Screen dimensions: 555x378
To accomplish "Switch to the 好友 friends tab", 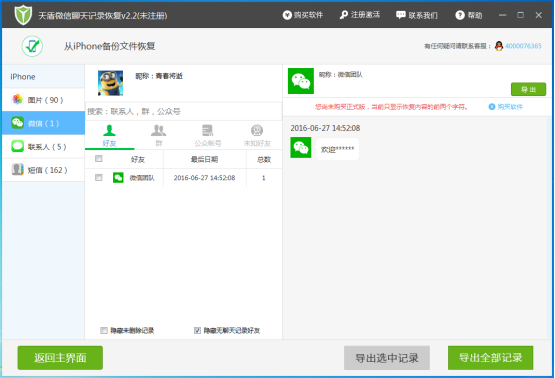I will [x=109, y=136].
